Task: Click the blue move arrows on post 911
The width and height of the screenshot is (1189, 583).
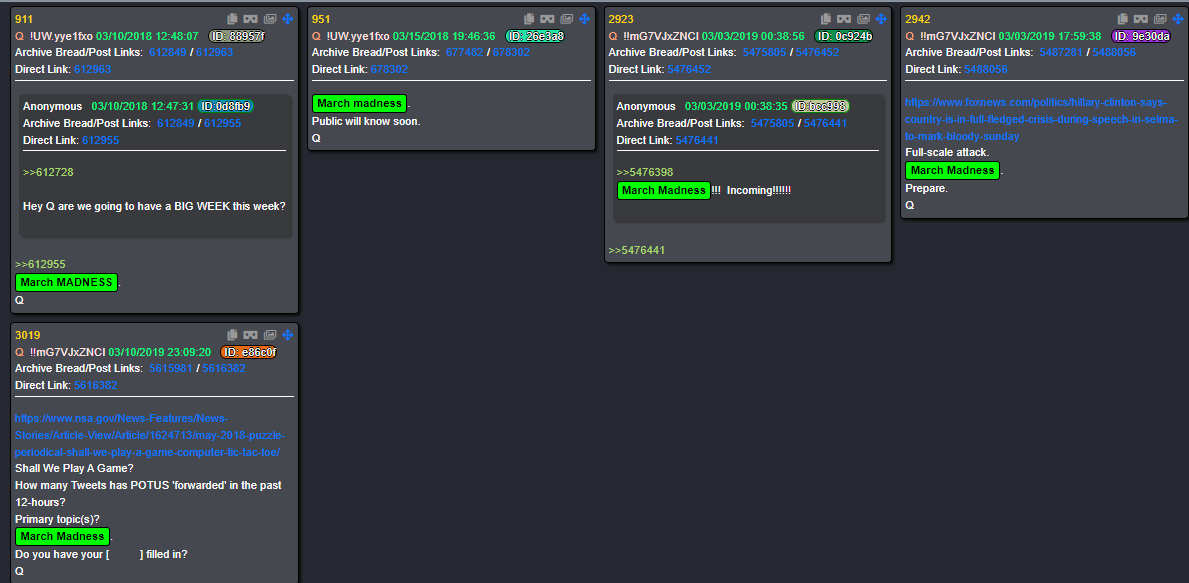Action: (287, 19)
